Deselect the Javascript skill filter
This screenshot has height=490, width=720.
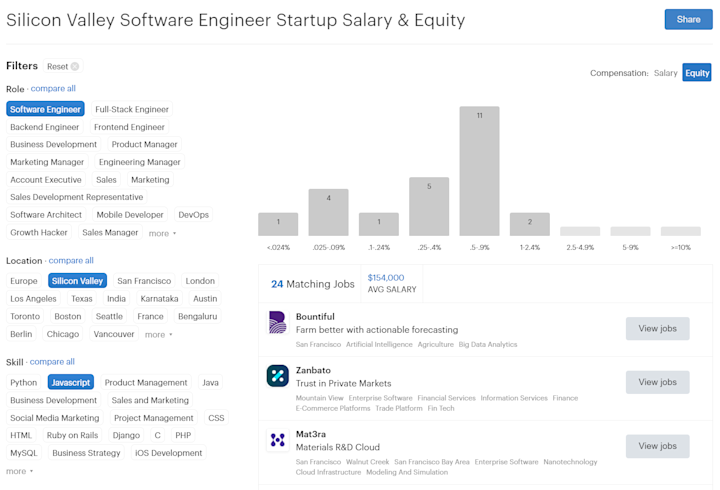pos(71,383)
